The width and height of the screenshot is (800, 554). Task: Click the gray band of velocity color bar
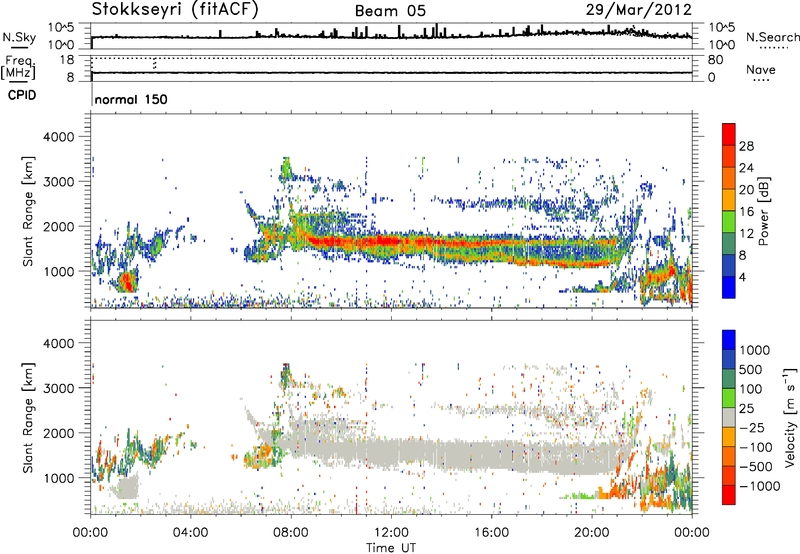(x=729, y=417)
